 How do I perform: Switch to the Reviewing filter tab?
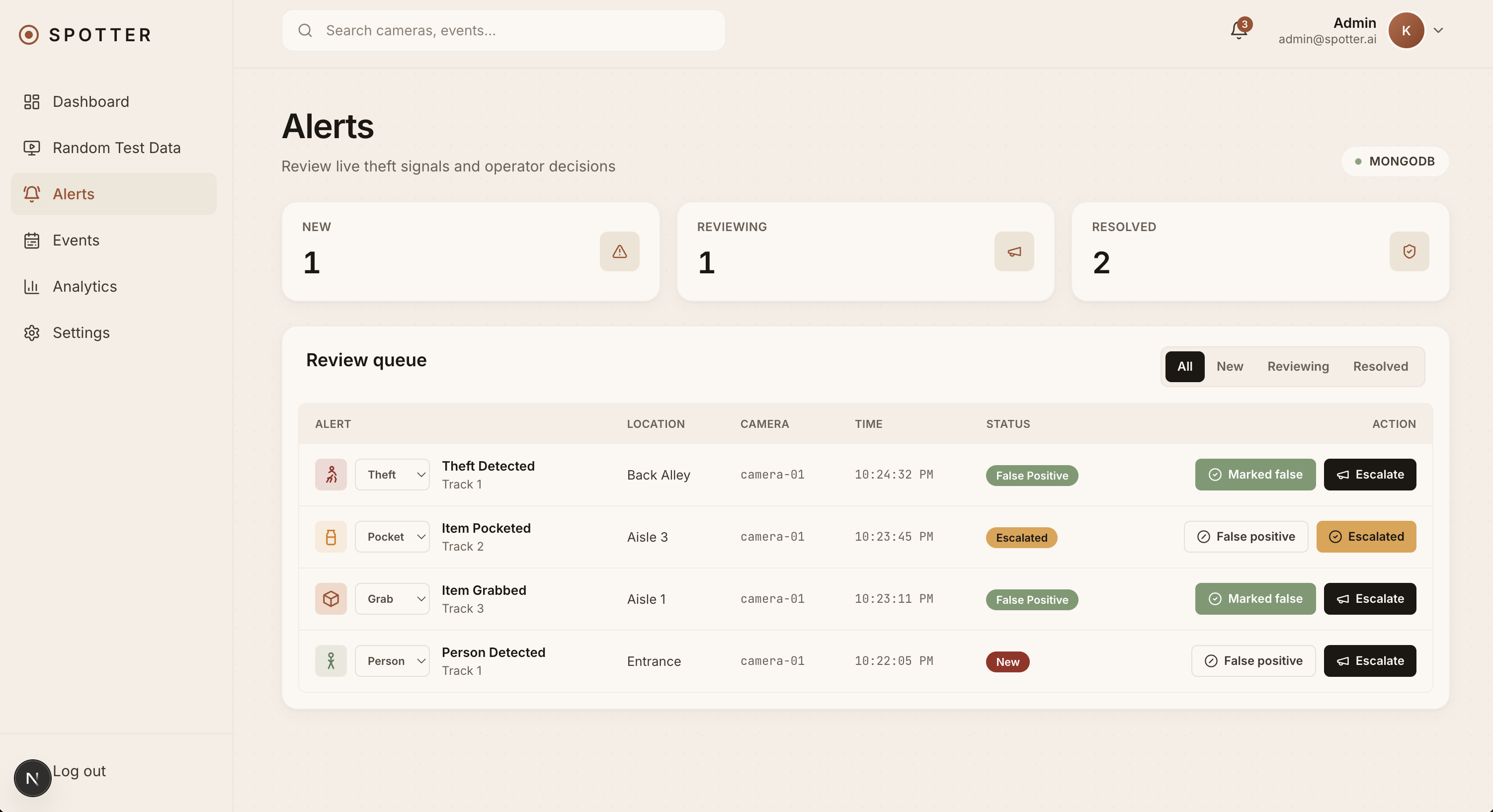[x=1298, y=366]
